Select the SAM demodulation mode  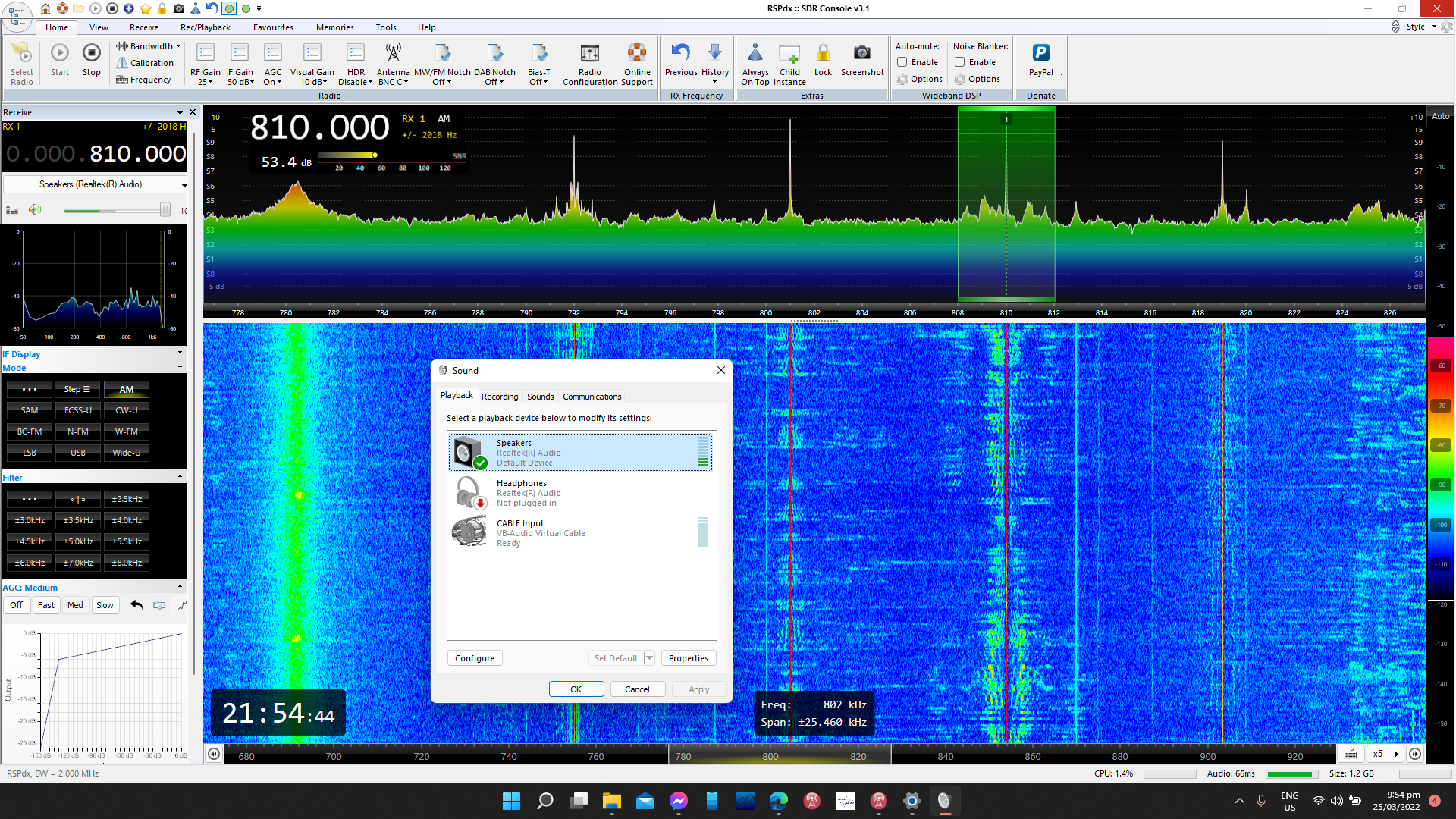(30, 410)
